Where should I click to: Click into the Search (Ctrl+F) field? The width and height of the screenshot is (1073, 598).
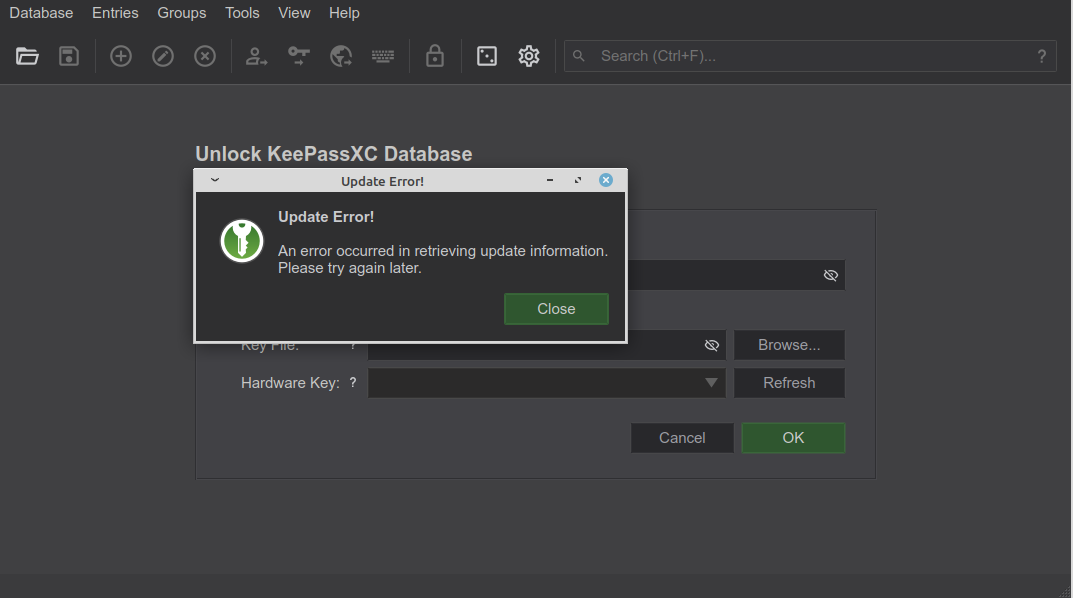(810, 56)
